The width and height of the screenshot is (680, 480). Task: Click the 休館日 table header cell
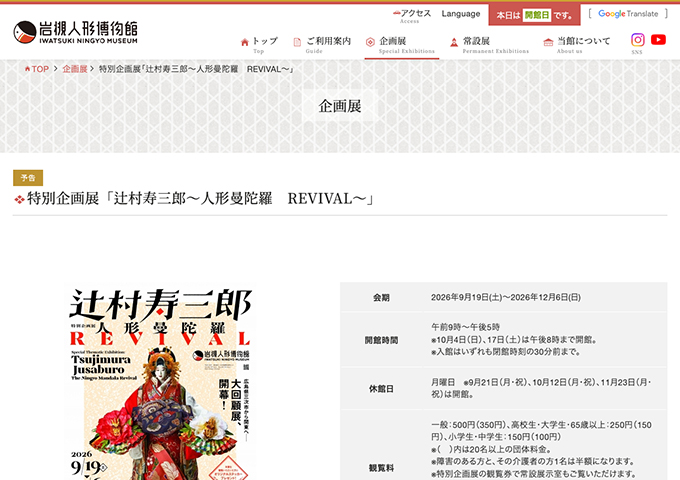381,389
